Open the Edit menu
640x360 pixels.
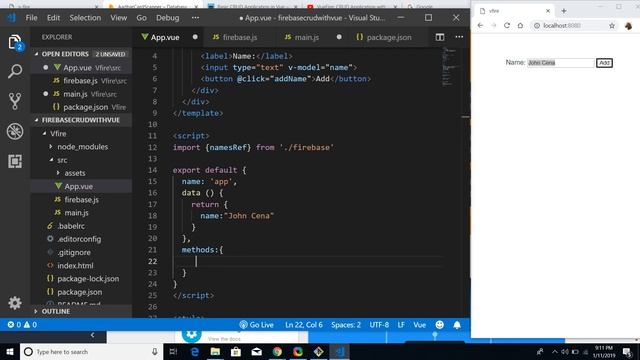[x=53, y=18]
